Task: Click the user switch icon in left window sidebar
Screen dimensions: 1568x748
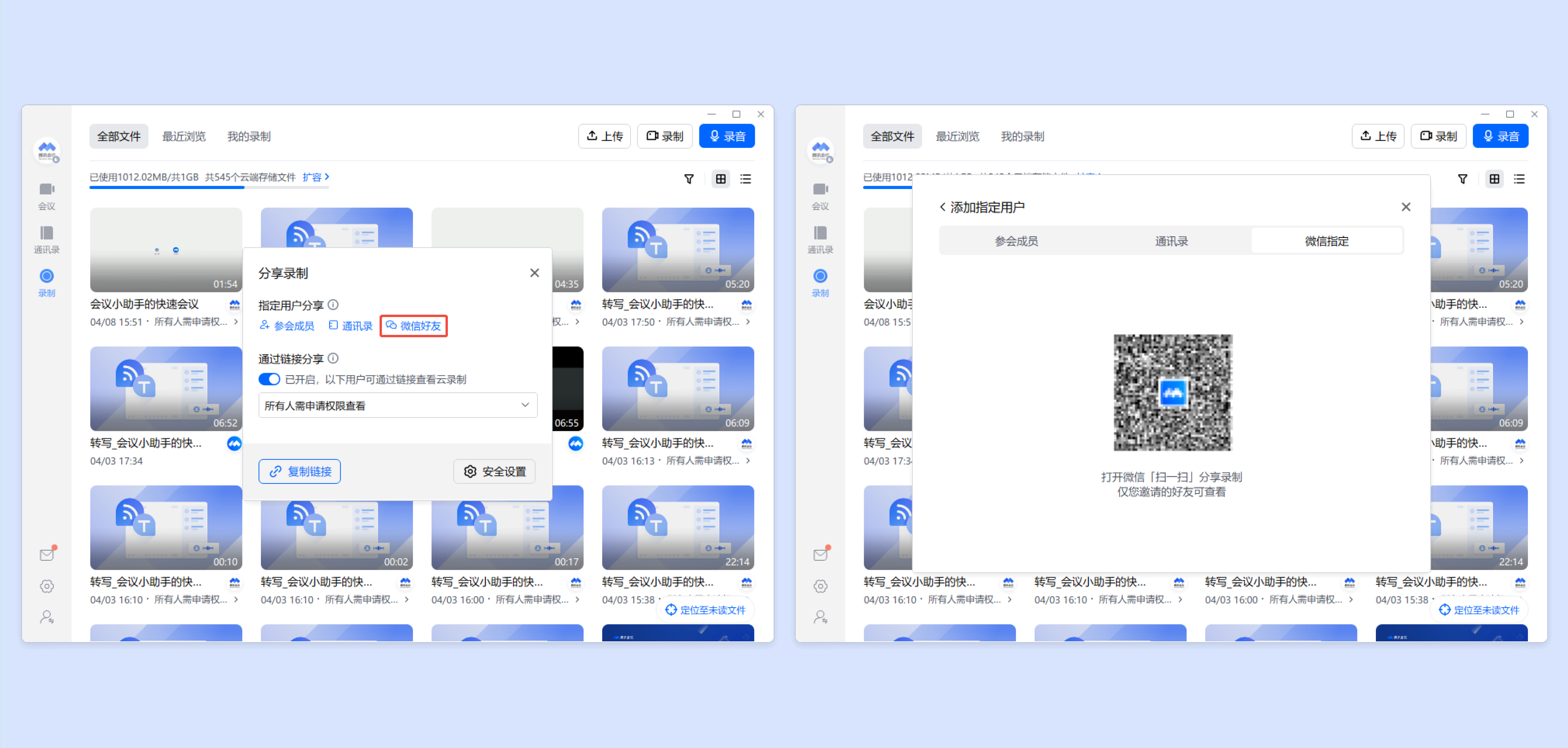Action: pyautogui.click(x=47, y=617)
